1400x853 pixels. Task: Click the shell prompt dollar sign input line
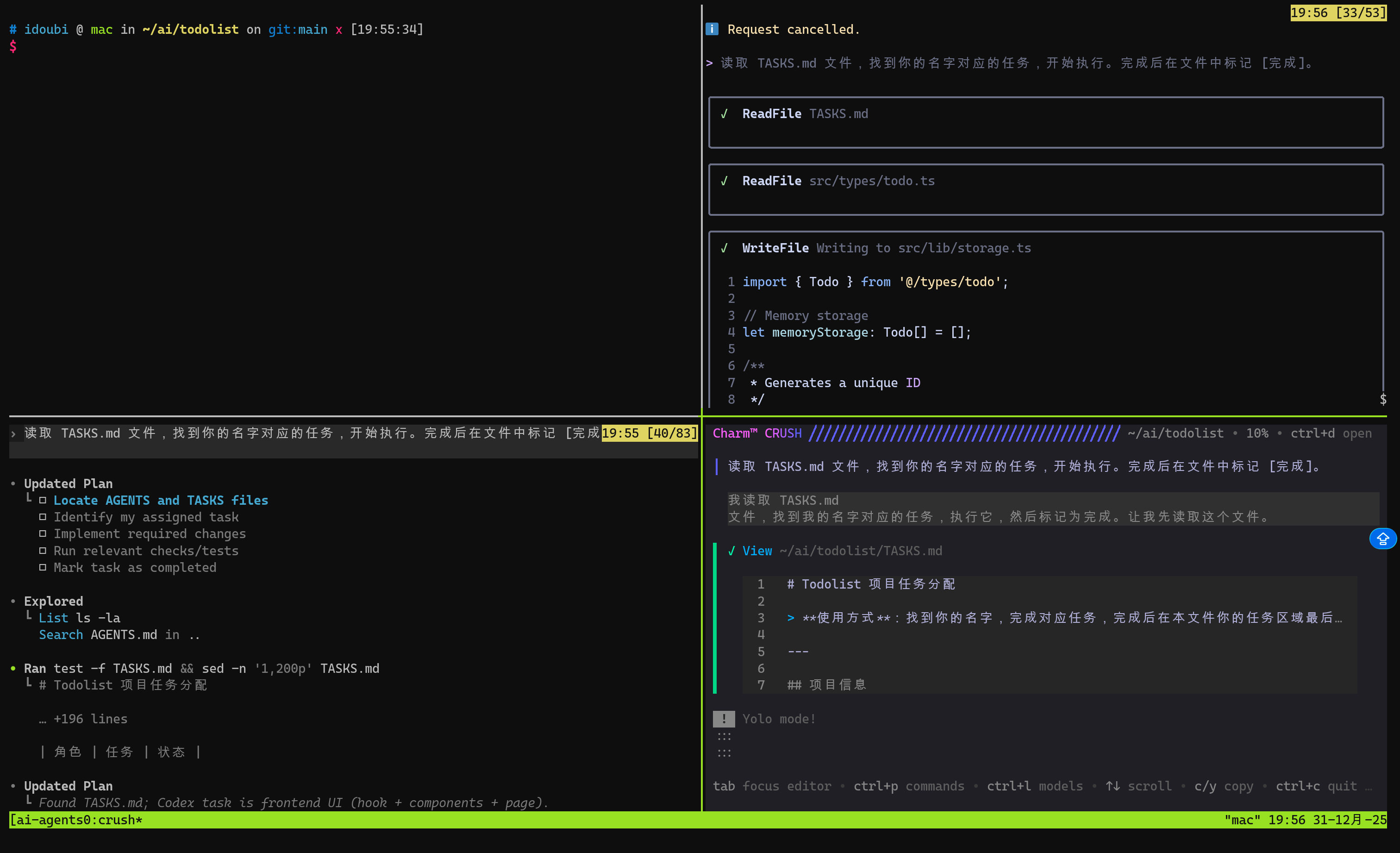(13, 47)
